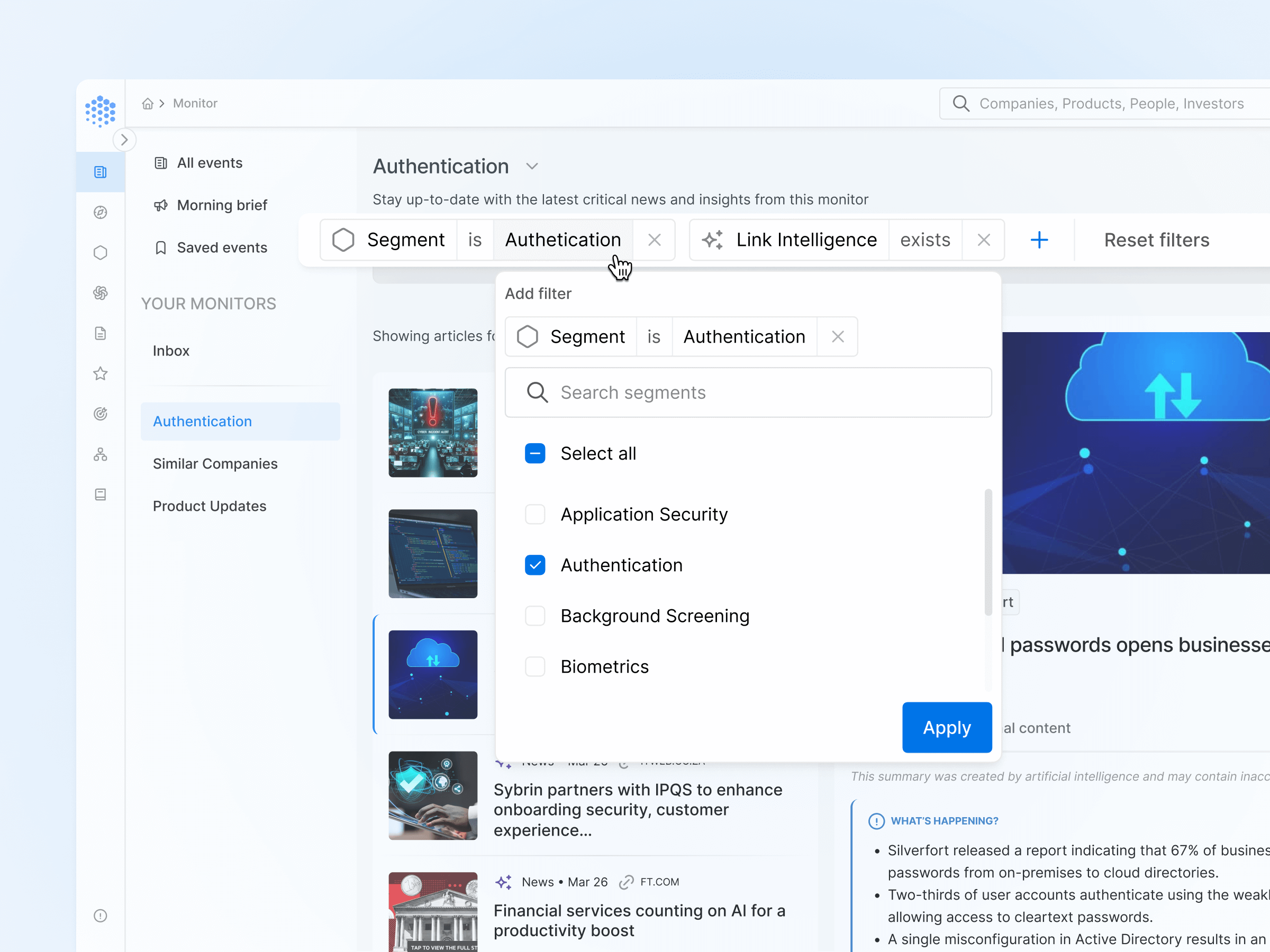
Task: Click the sparkle icon beside News Mar 26
Action: coord(504,883)
